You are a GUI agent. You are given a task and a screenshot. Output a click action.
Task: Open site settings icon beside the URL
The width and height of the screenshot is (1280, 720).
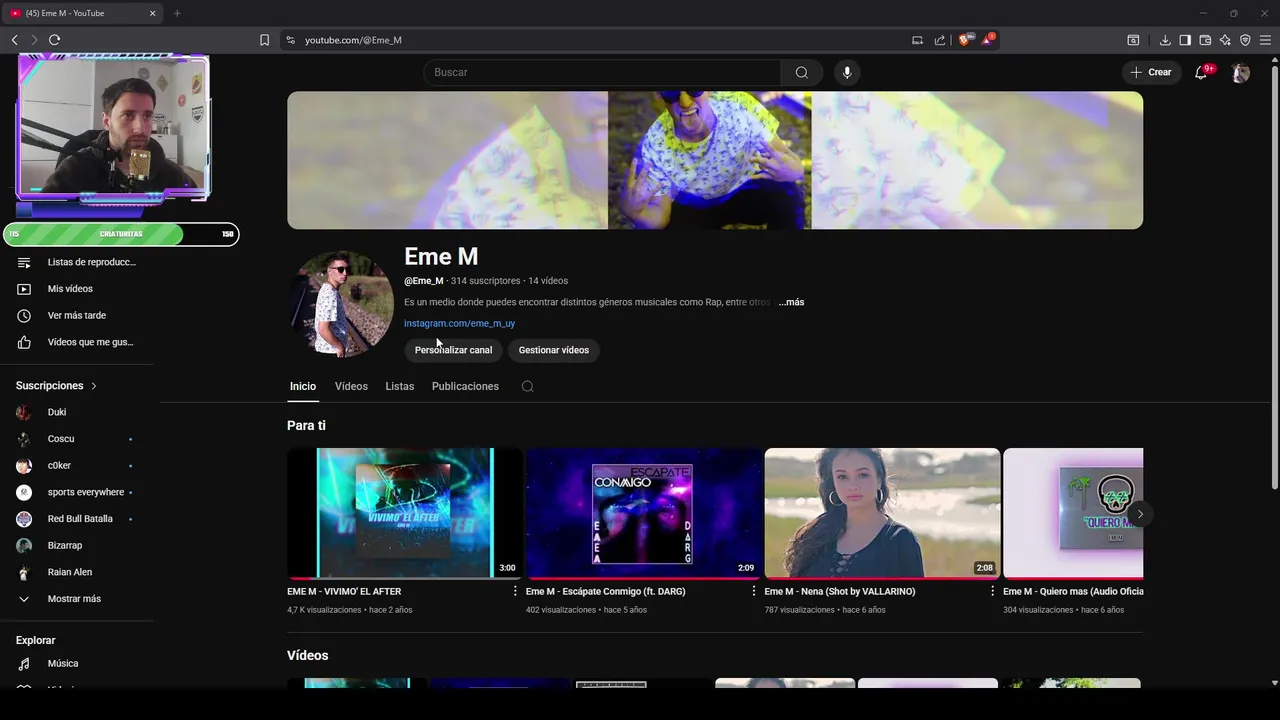290,40
